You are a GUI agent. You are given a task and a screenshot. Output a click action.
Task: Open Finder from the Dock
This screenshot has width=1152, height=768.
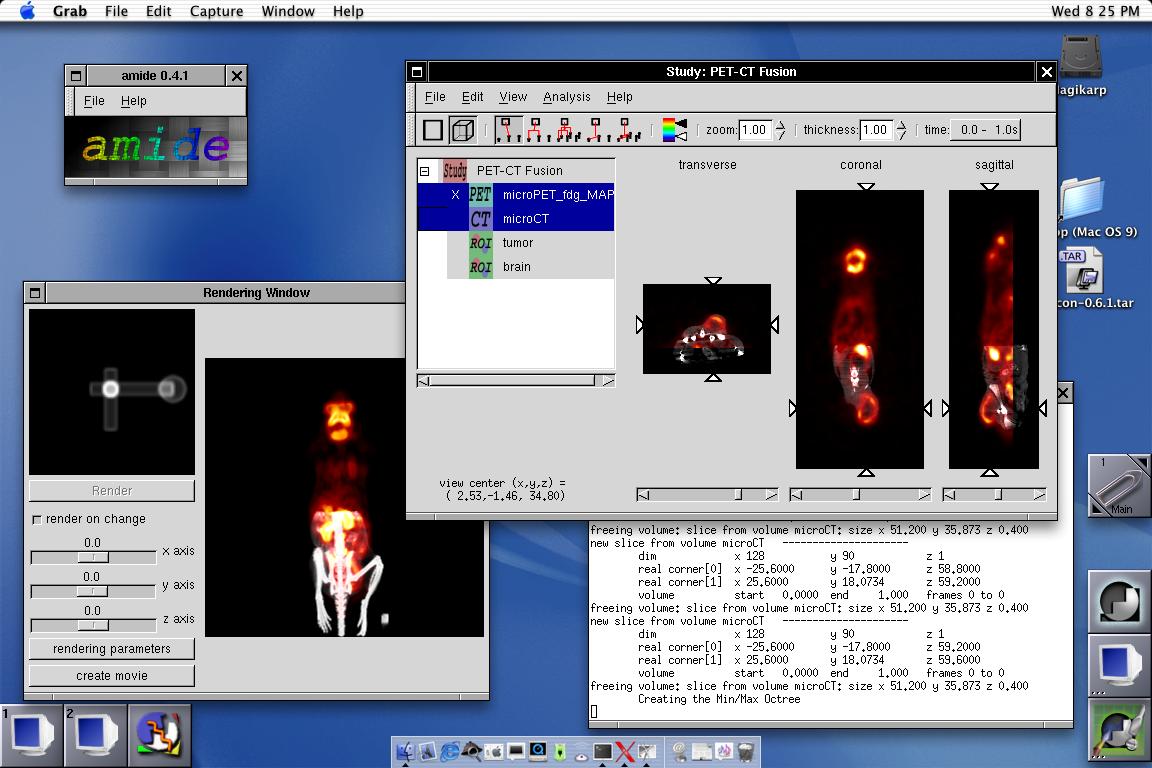coord(406,751)
